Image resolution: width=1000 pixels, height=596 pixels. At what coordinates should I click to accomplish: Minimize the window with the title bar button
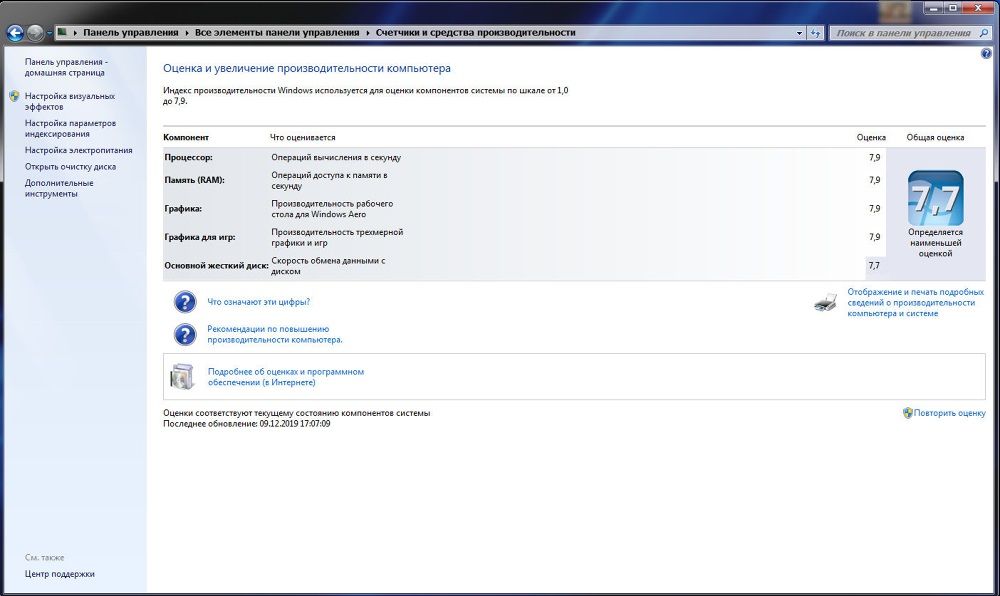934,8
